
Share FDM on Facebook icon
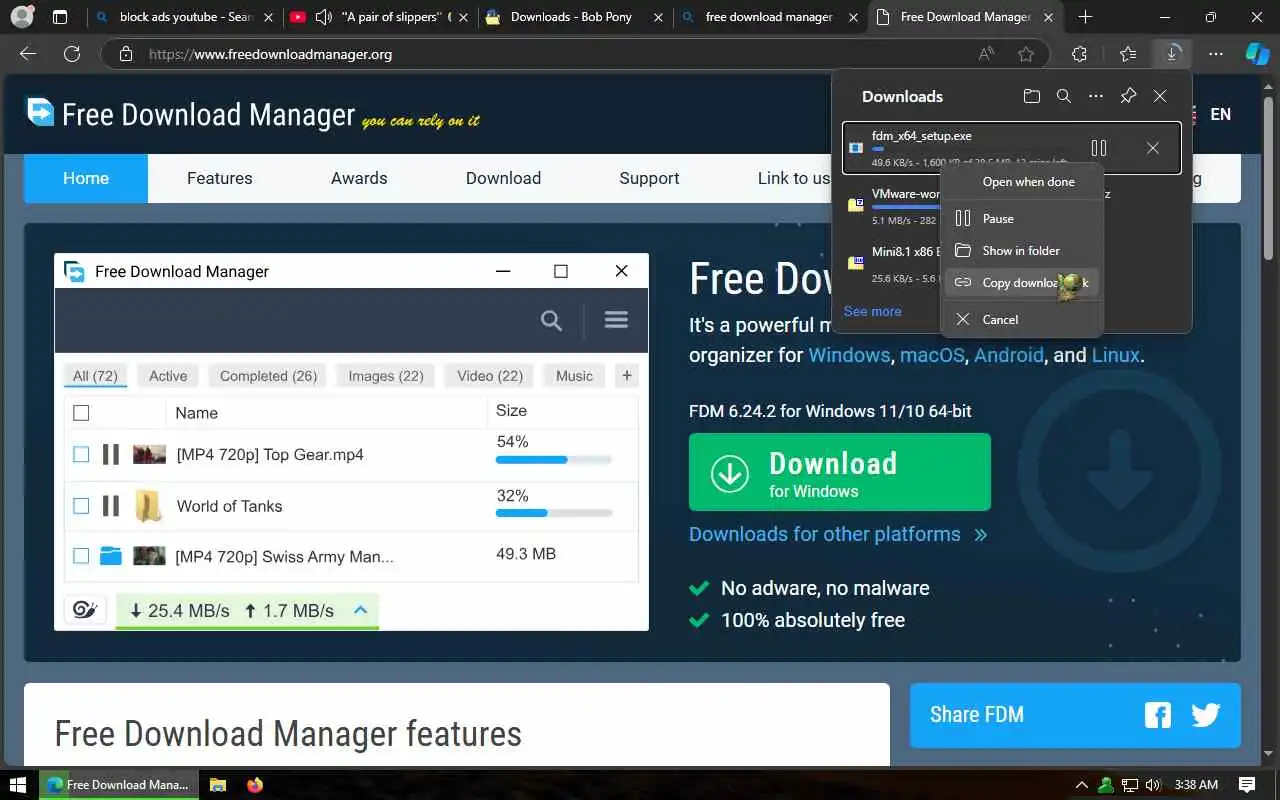point(1158,715)
